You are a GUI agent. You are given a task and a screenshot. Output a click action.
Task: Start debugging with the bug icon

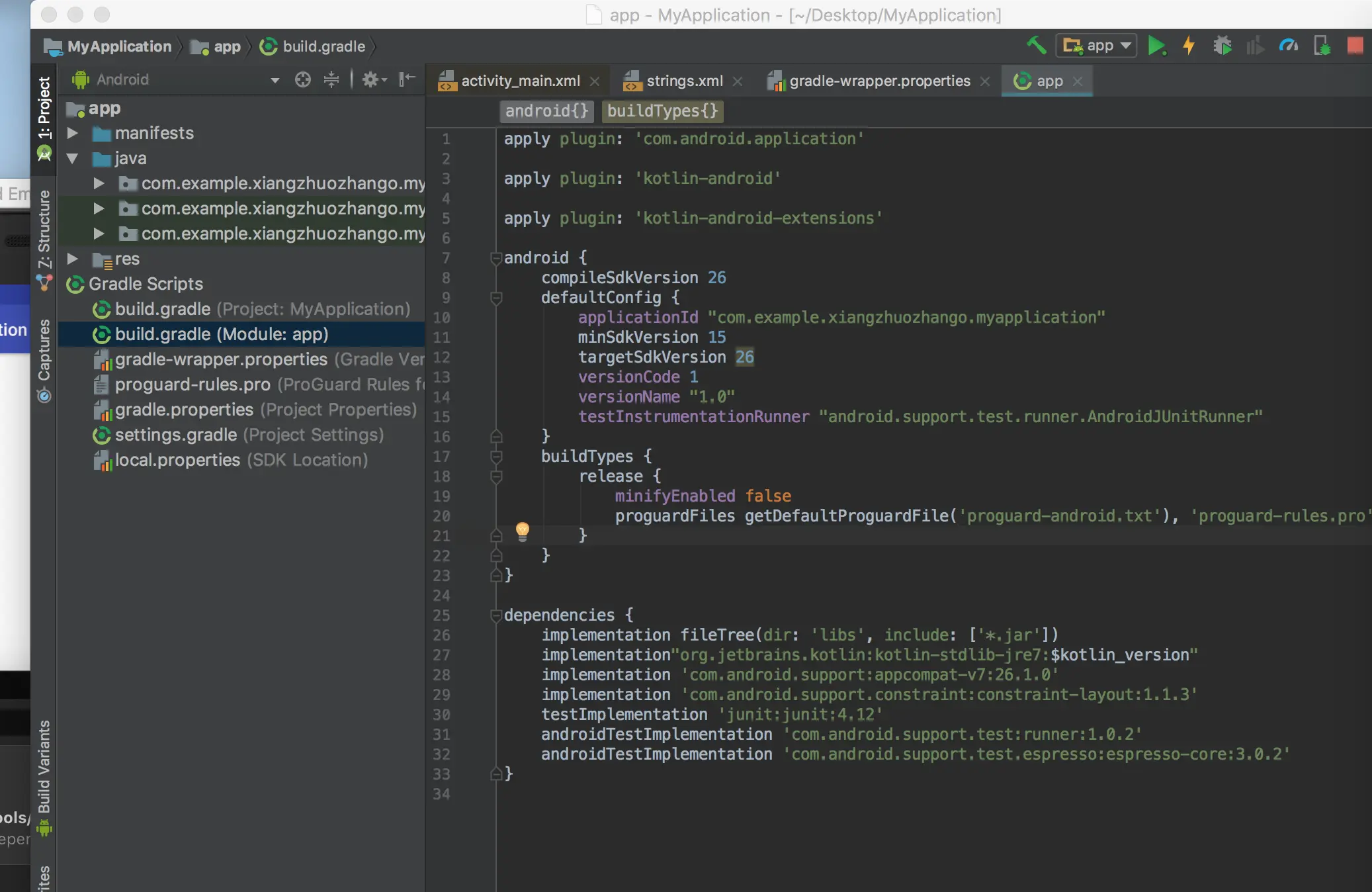(x=1222, y=46)
